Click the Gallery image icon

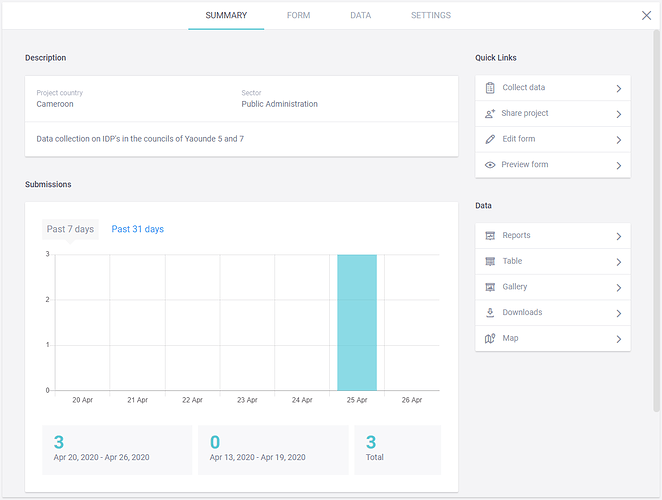tap(490, 287)
